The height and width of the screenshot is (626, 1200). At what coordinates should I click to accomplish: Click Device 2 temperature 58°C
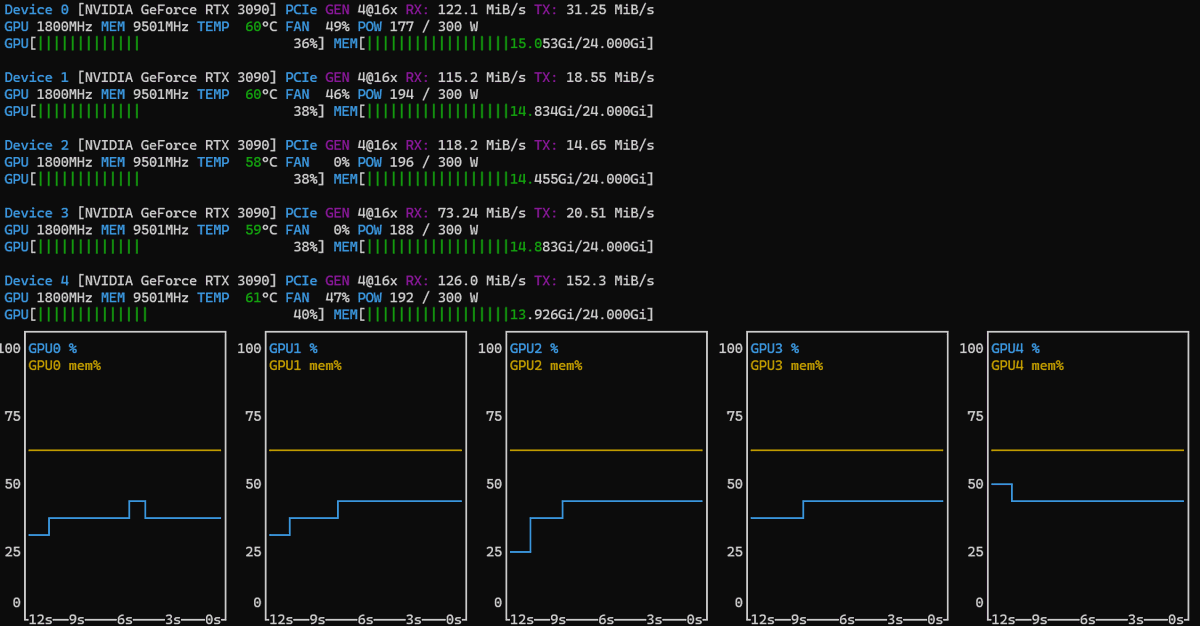point(261,162)
